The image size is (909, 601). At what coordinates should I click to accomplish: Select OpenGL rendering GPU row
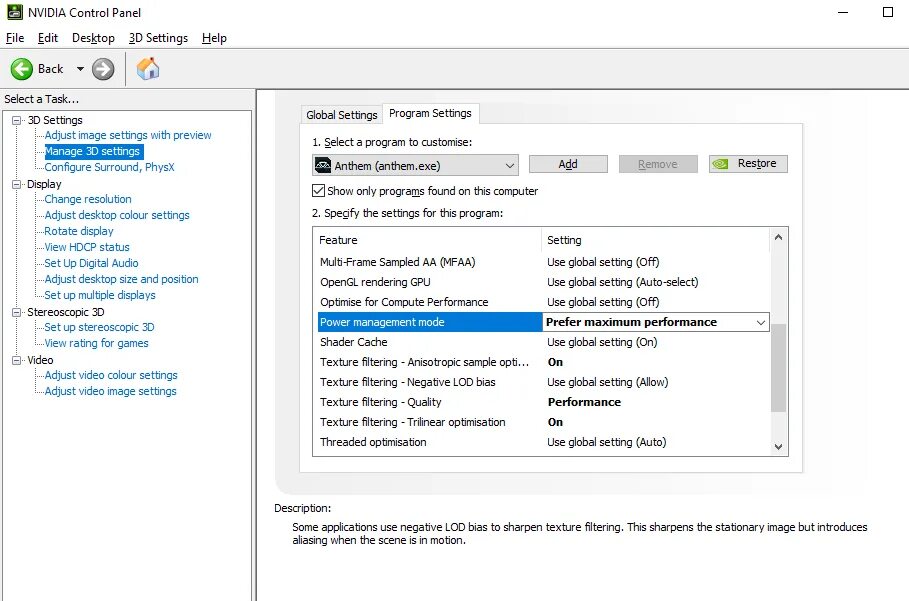pyautogui.click(x=543, y=282)
